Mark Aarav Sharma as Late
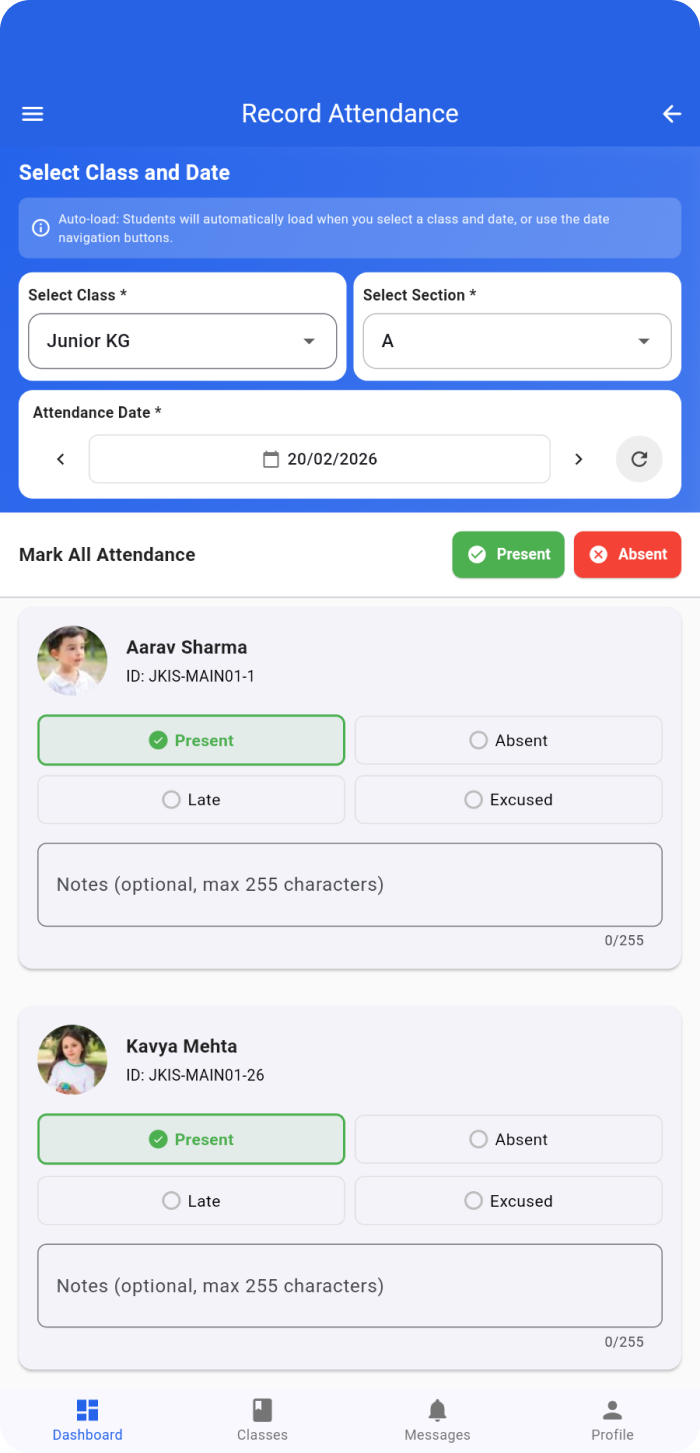 pyautogui.click(x=191, y=800)
